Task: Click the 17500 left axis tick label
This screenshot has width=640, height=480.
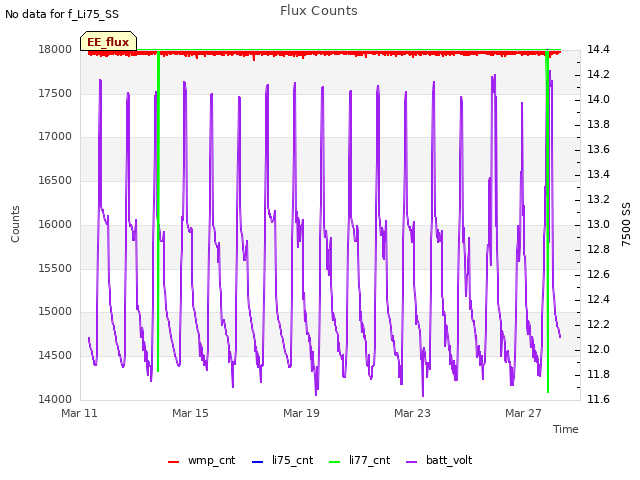Action: tap(55, 93)
